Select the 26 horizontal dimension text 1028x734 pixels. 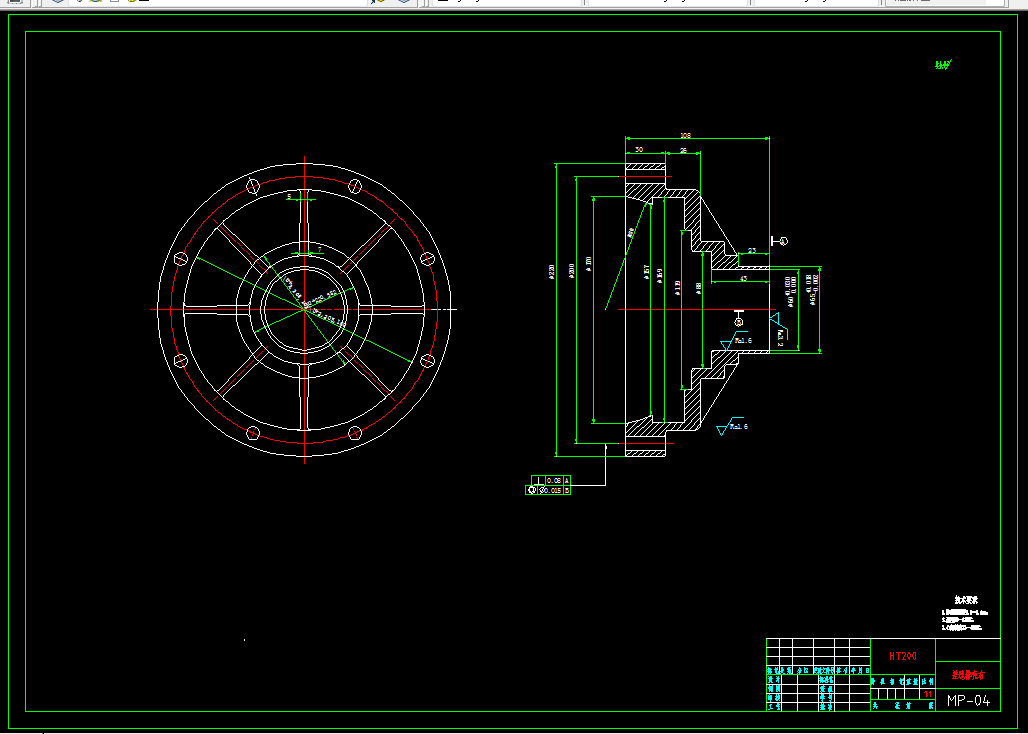point(683,151)
